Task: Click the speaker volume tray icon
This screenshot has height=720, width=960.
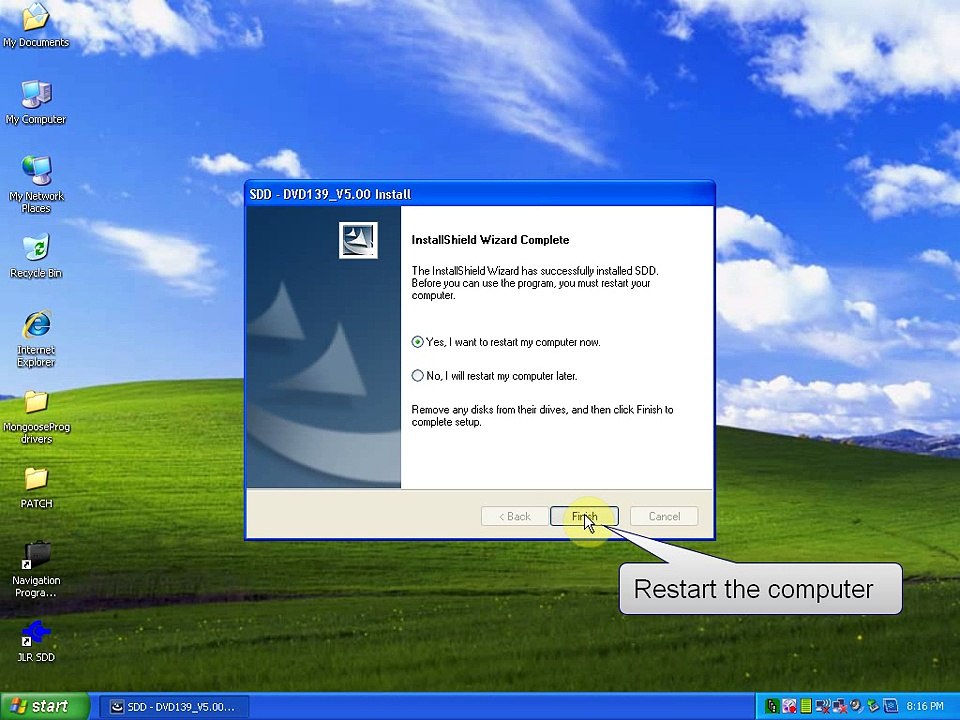Action: (856, 706)
